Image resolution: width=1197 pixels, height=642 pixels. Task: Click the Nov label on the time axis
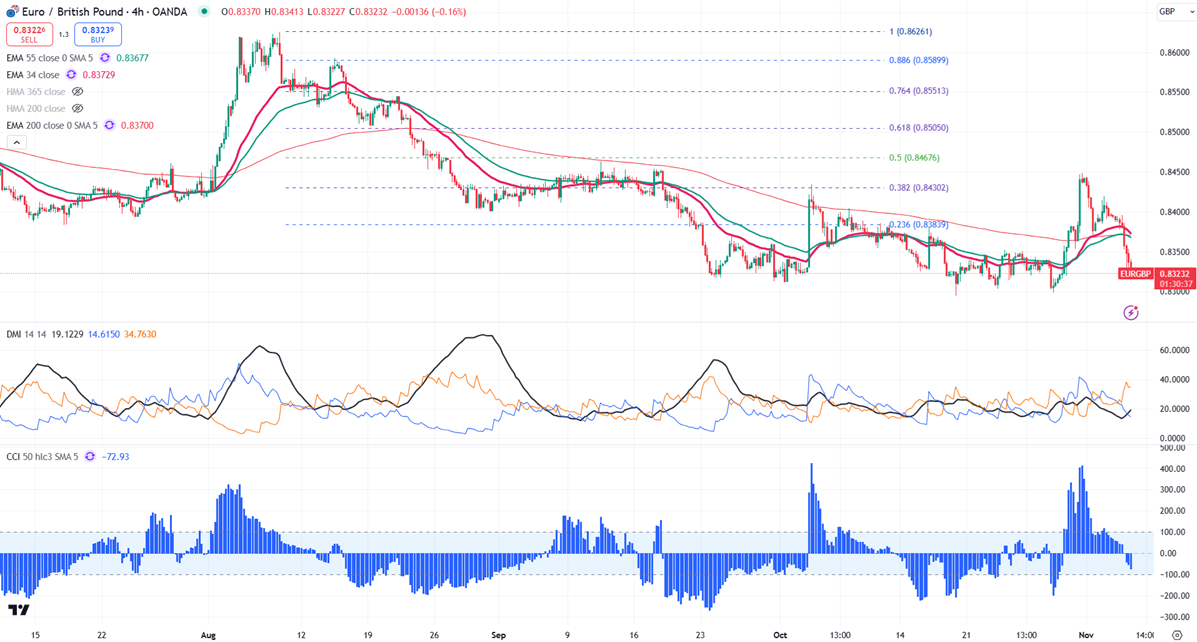(x=1086, y=635)
